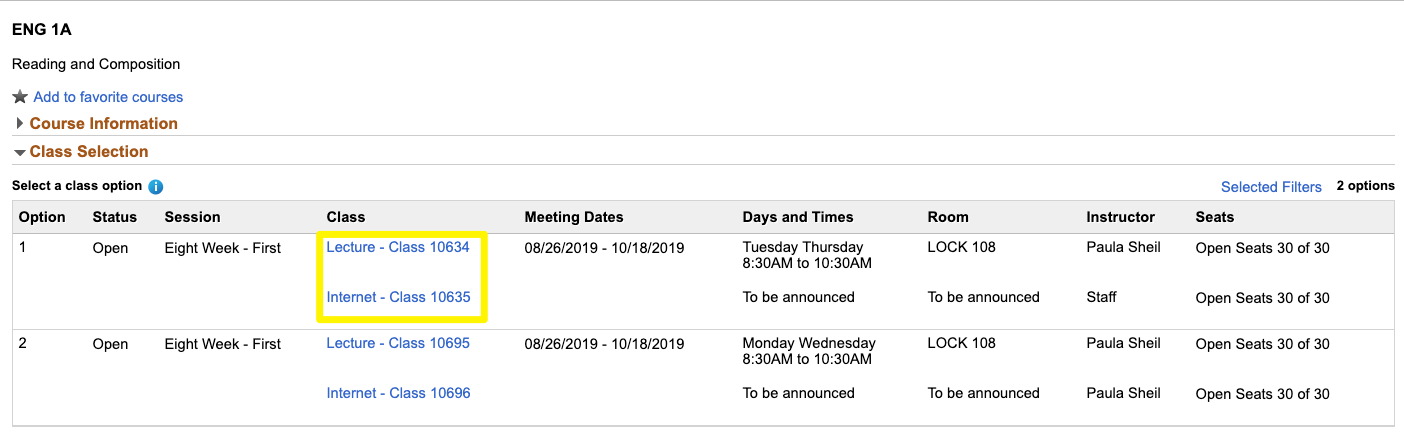
Task: Click the Class column header
Action: [x=346, y=217]
